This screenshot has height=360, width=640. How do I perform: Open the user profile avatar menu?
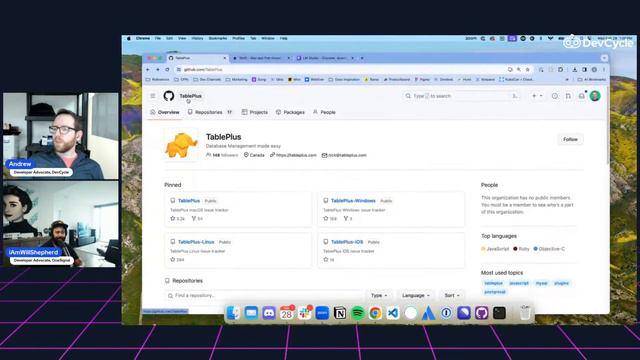[595, 96]
